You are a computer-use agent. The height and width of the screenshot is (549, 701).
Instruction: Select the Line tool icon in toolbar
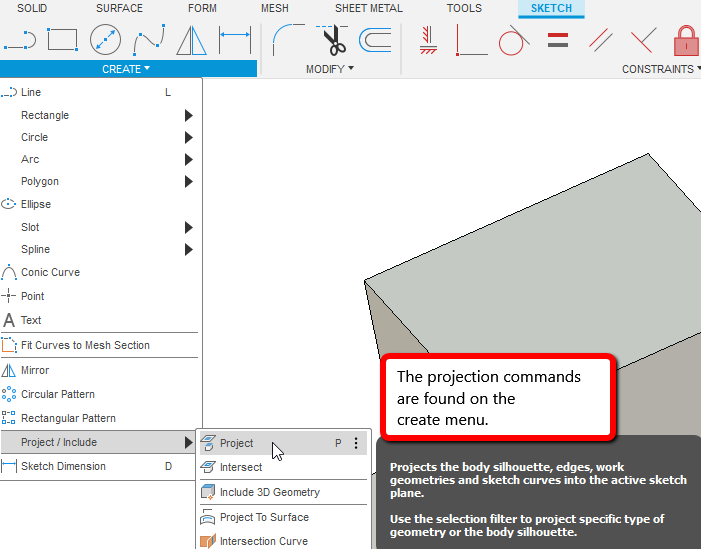(20, 40)
